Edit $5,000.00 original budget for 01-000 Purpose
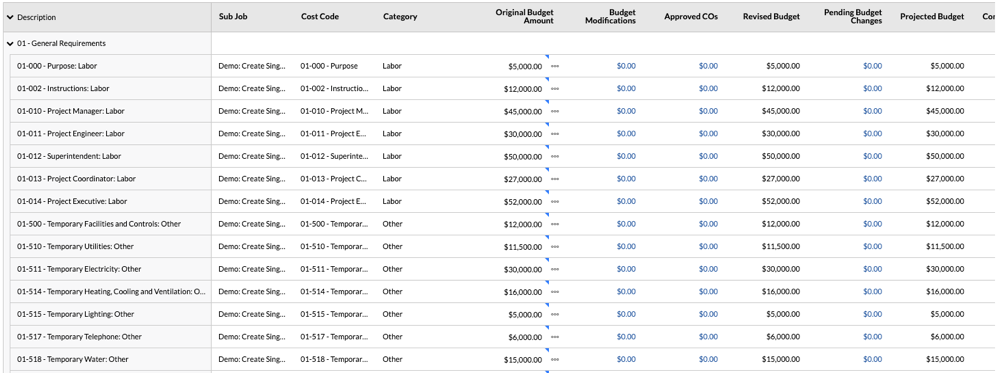The height and width of the screenshot is (373, 1000). pos(525,66)
